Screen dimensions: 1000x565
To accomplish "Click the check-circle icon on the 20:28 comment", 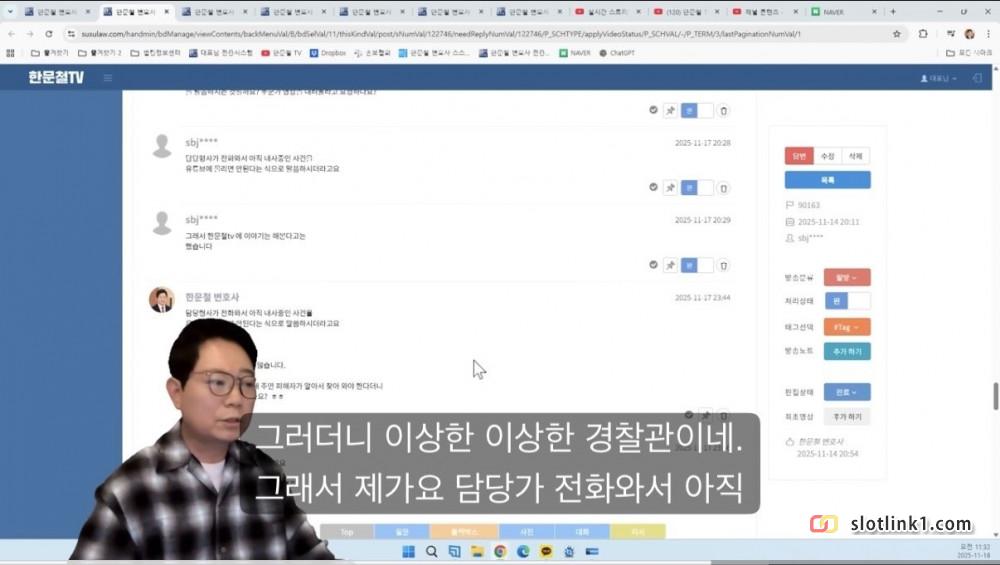I will click(x=653, y=187).
